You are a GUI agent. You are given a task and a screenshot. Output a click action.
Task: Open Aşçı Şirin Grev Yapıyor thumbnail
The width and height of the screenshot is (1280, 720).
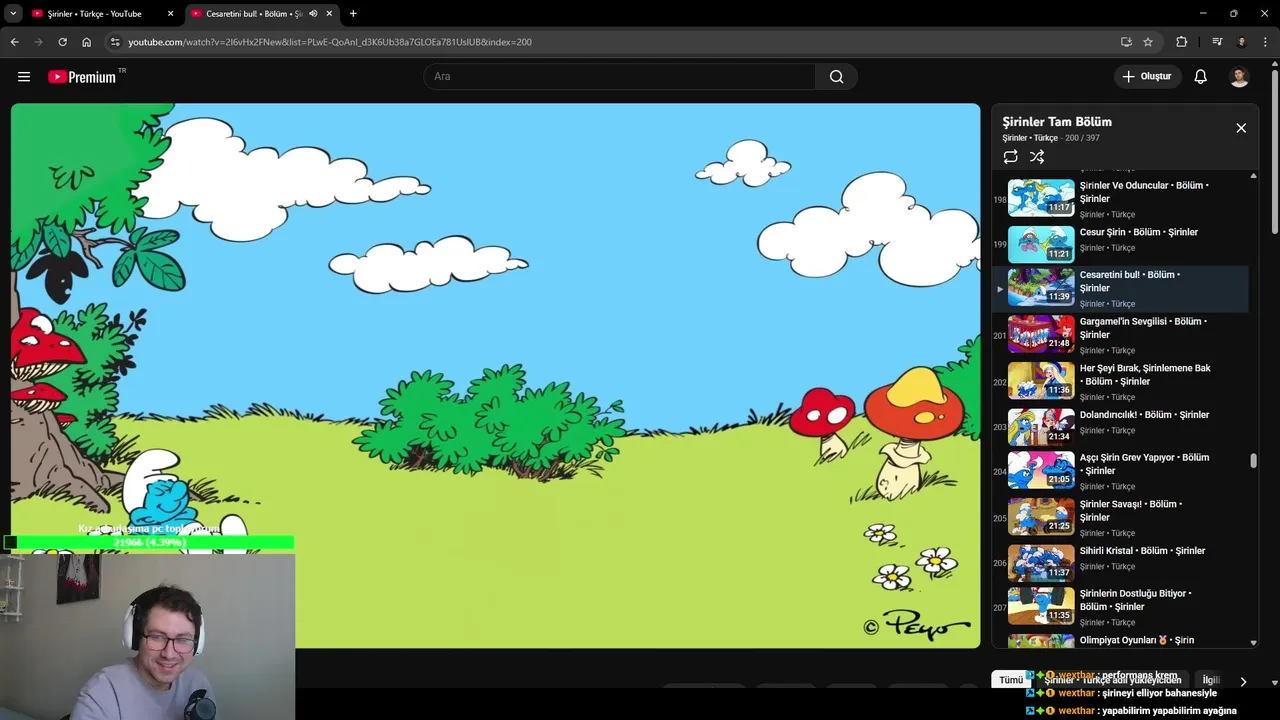click(x=1041, y=470)
